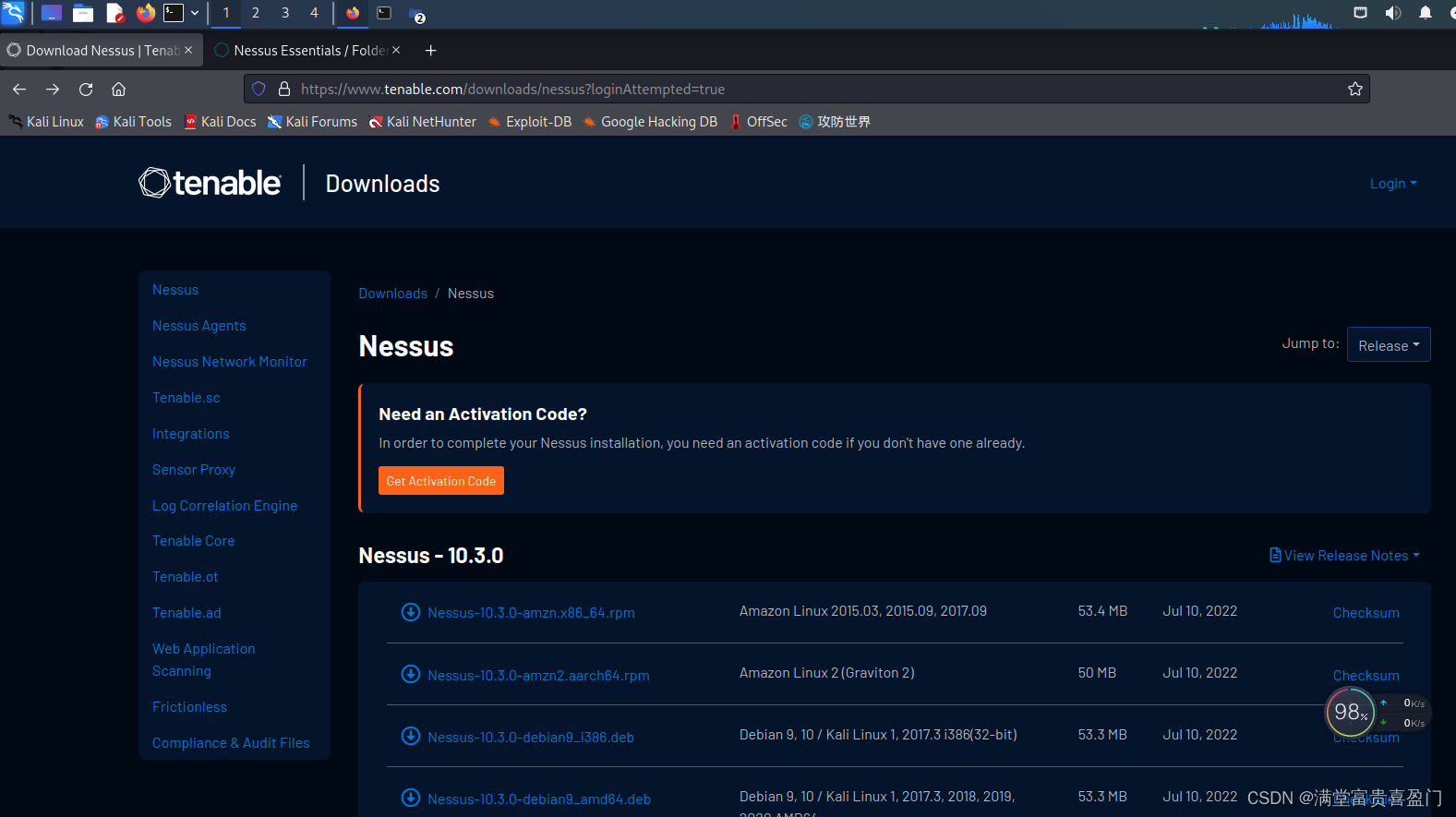1456x817 pixels.
Task: Open Kali Forums bookmark
Action: pos(312,122)
